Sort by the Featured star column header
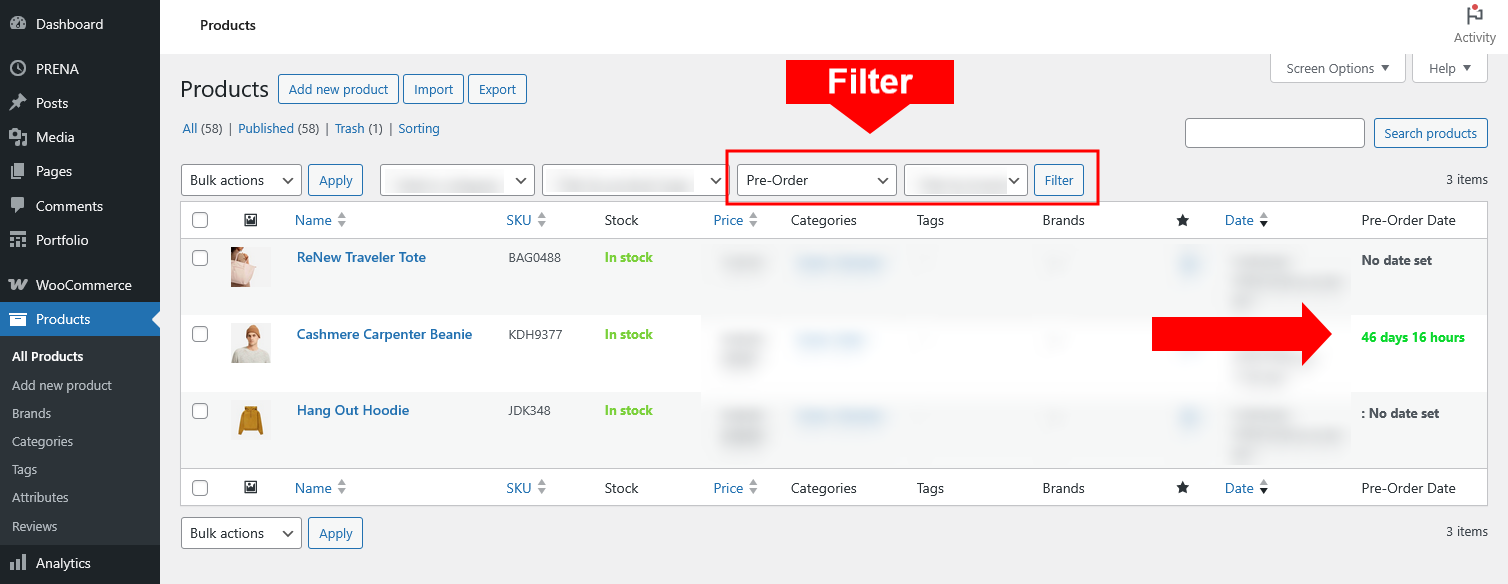The height and width of the screenshot is (584, 1508). click(x=1183, y=220)
